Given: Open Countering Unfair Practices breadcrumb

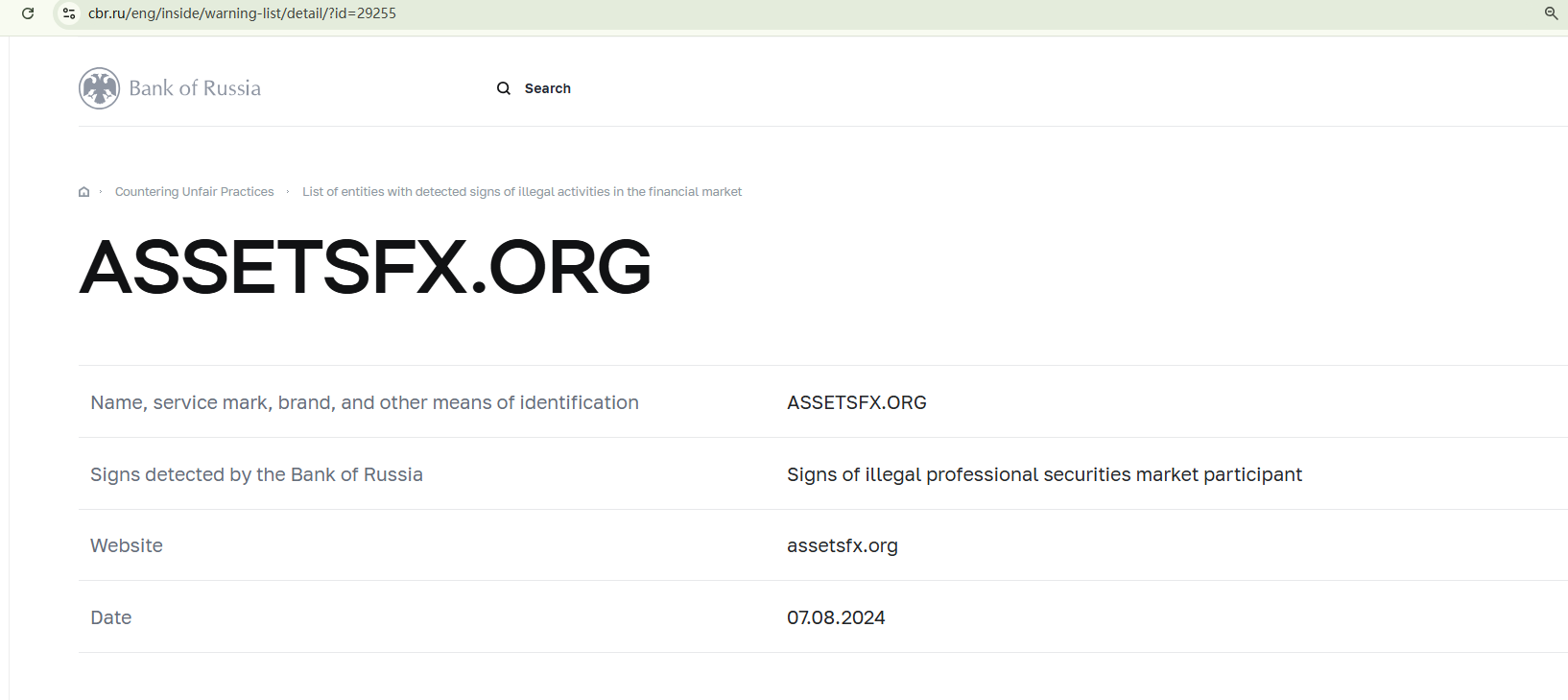Looking at the screenshot, I should tap(195, 192).
